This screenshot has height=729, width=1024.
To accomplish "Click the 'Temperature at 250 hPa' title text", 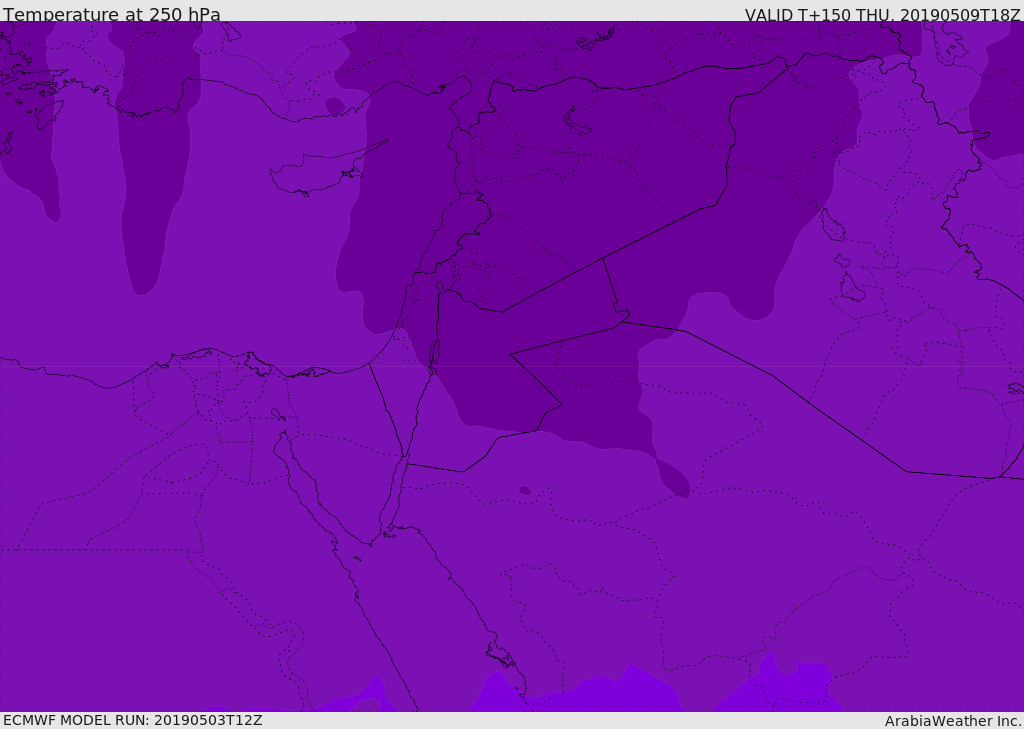I will [112, 14].
